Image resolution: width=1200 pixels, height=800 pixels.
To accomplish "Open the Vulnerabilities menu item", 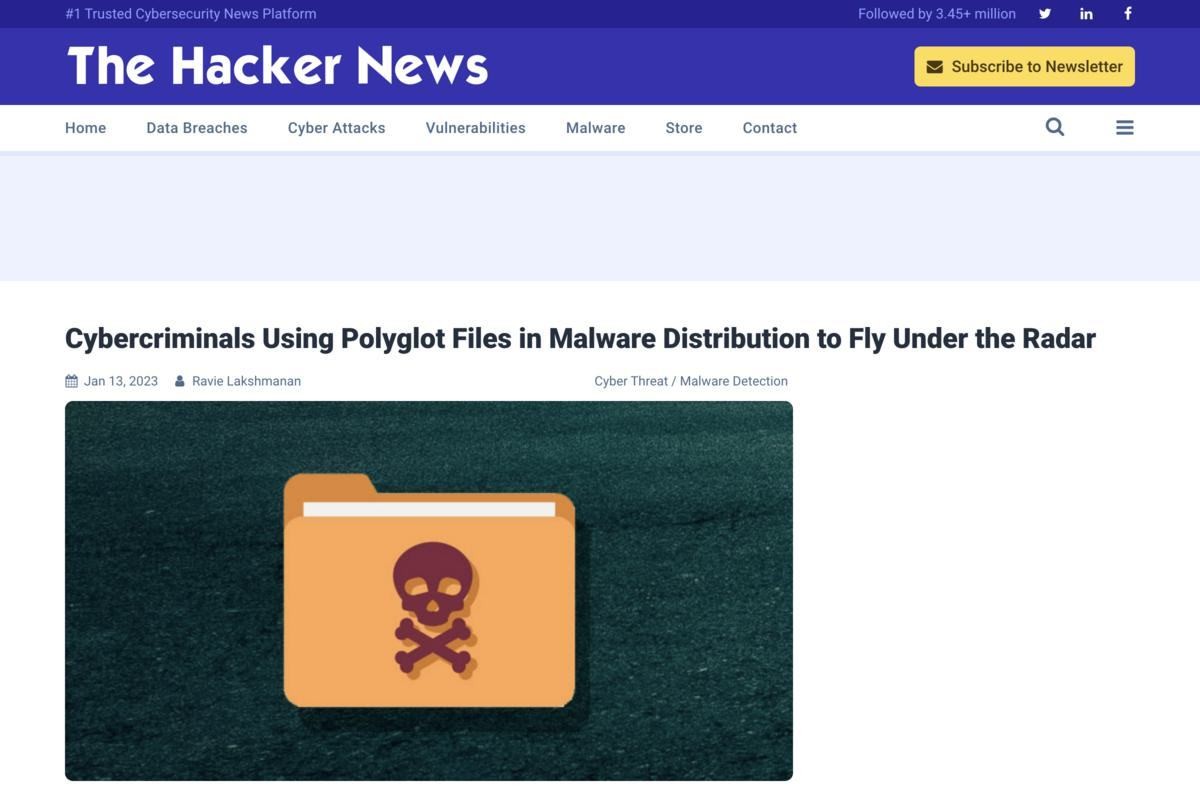I will 476,128.
